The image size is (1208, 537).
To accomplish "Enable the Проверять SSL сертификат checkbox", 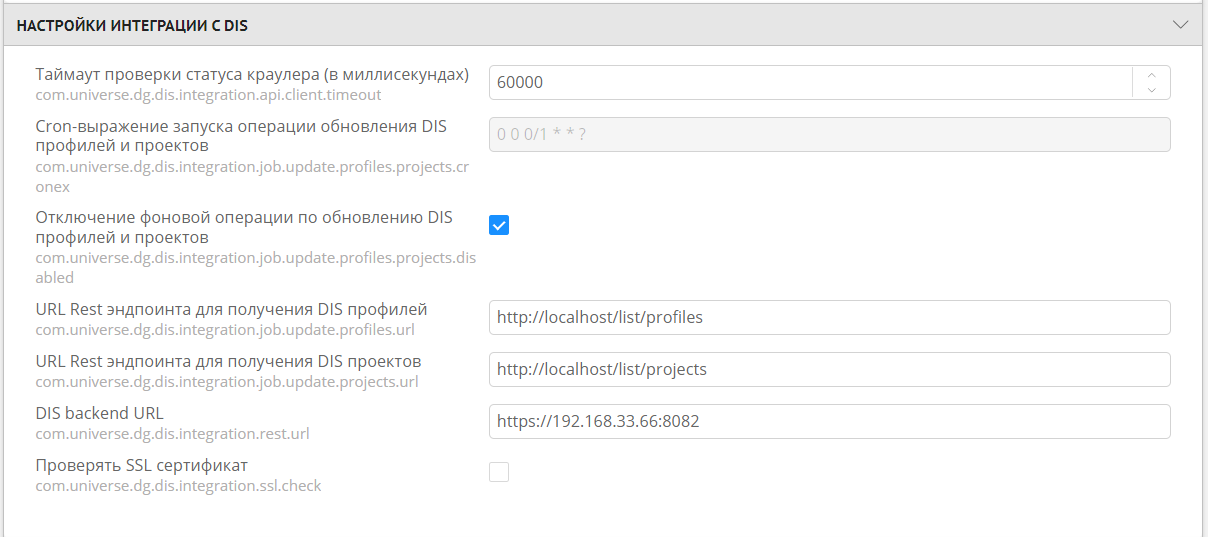I will pos(499,472).
